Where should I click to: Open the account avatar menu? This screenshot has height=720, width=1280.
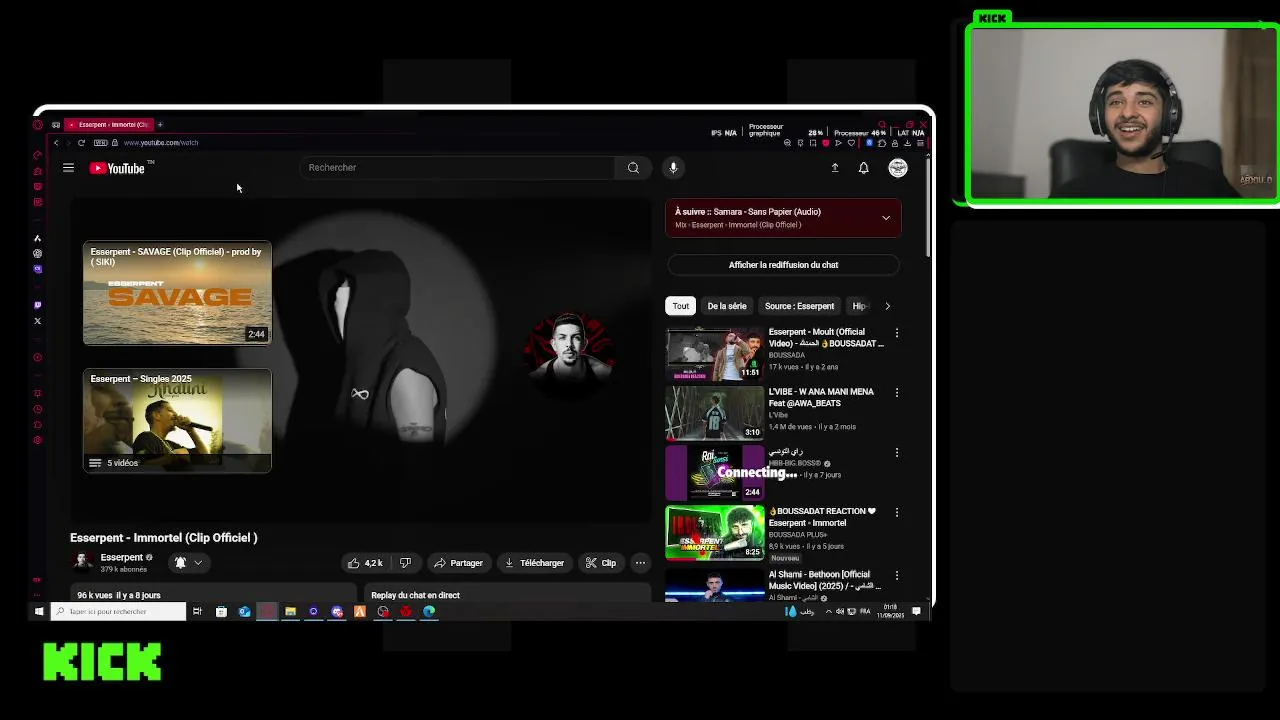click(898, 168)
